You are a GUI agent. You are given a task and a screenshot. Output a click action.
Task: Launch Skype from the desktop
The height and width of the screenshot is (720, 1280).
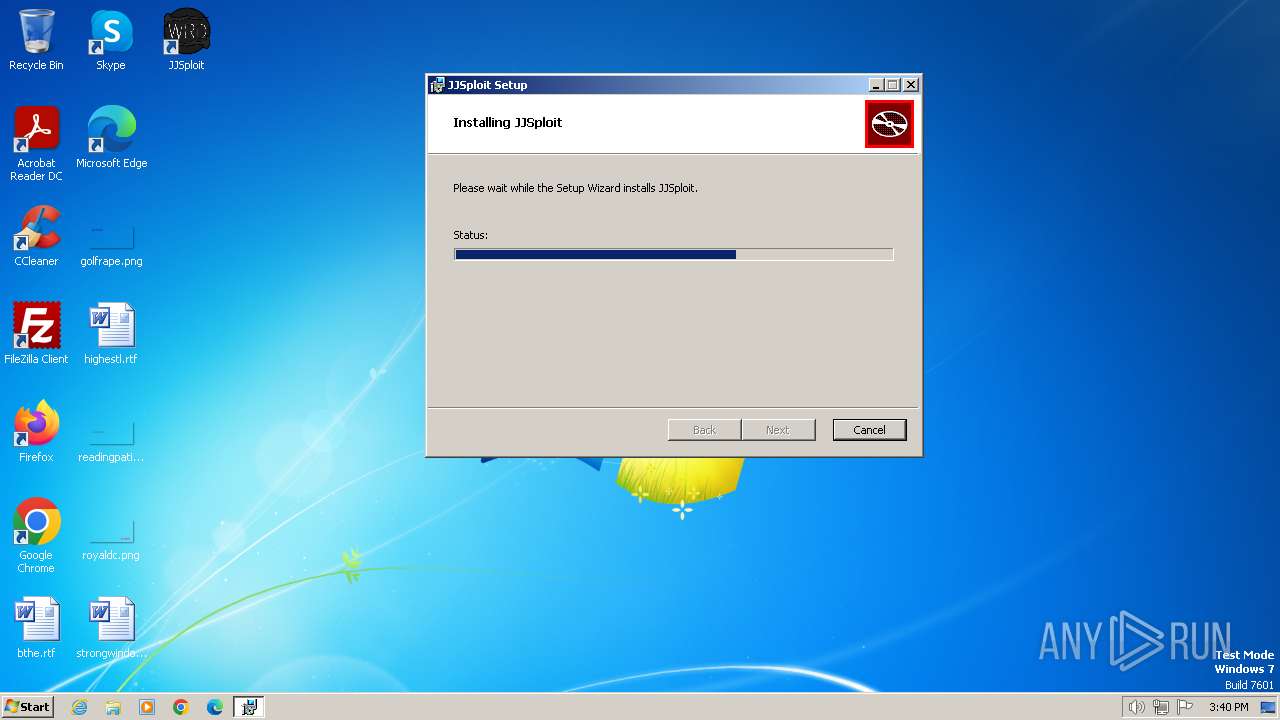111,40
